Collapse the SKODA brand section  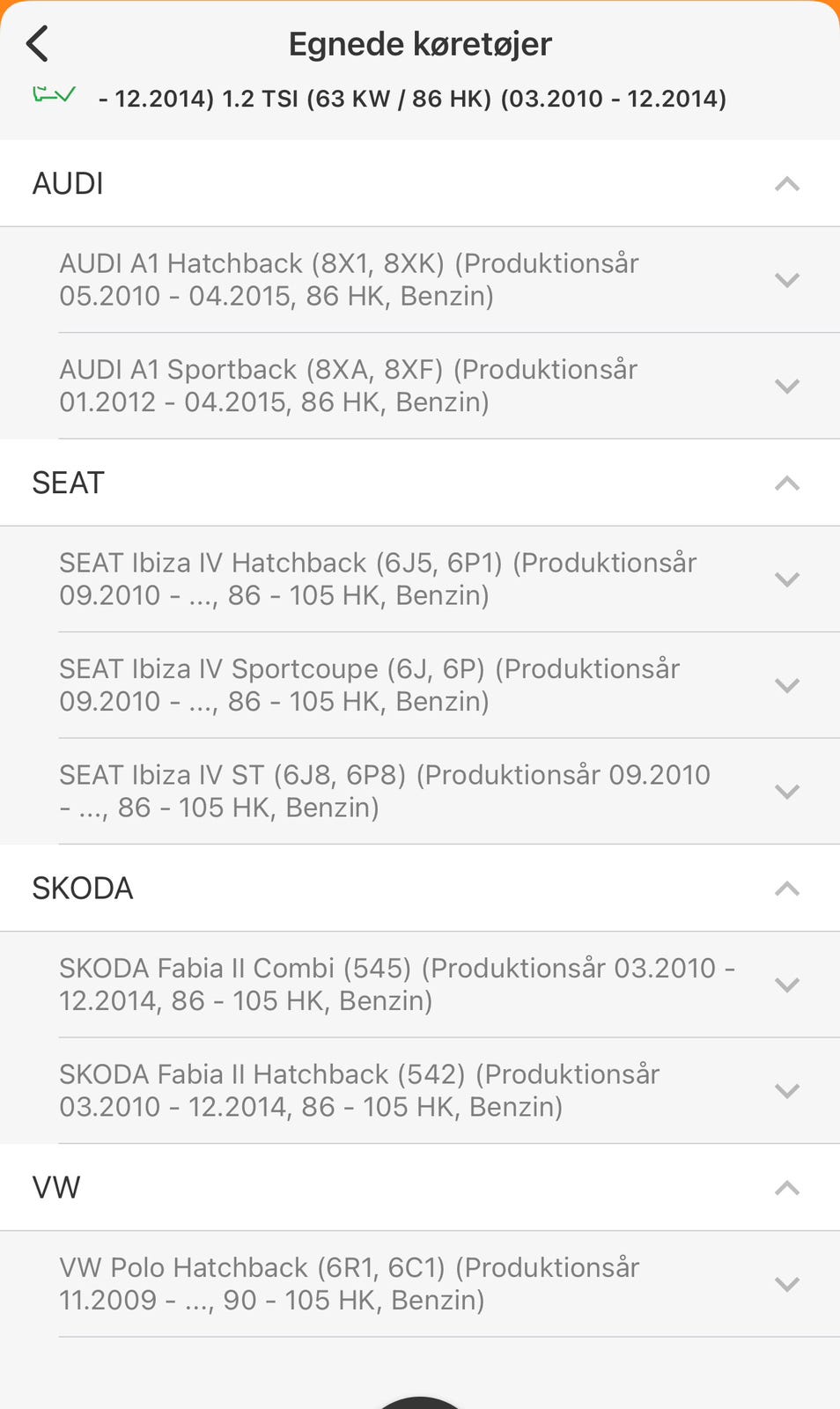(x=786, y=889)
